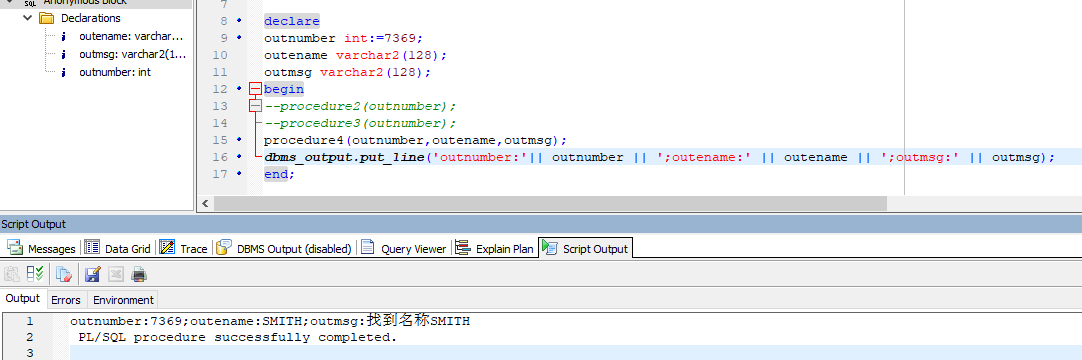Open the Data Grid tab

(x=117, y=248)
